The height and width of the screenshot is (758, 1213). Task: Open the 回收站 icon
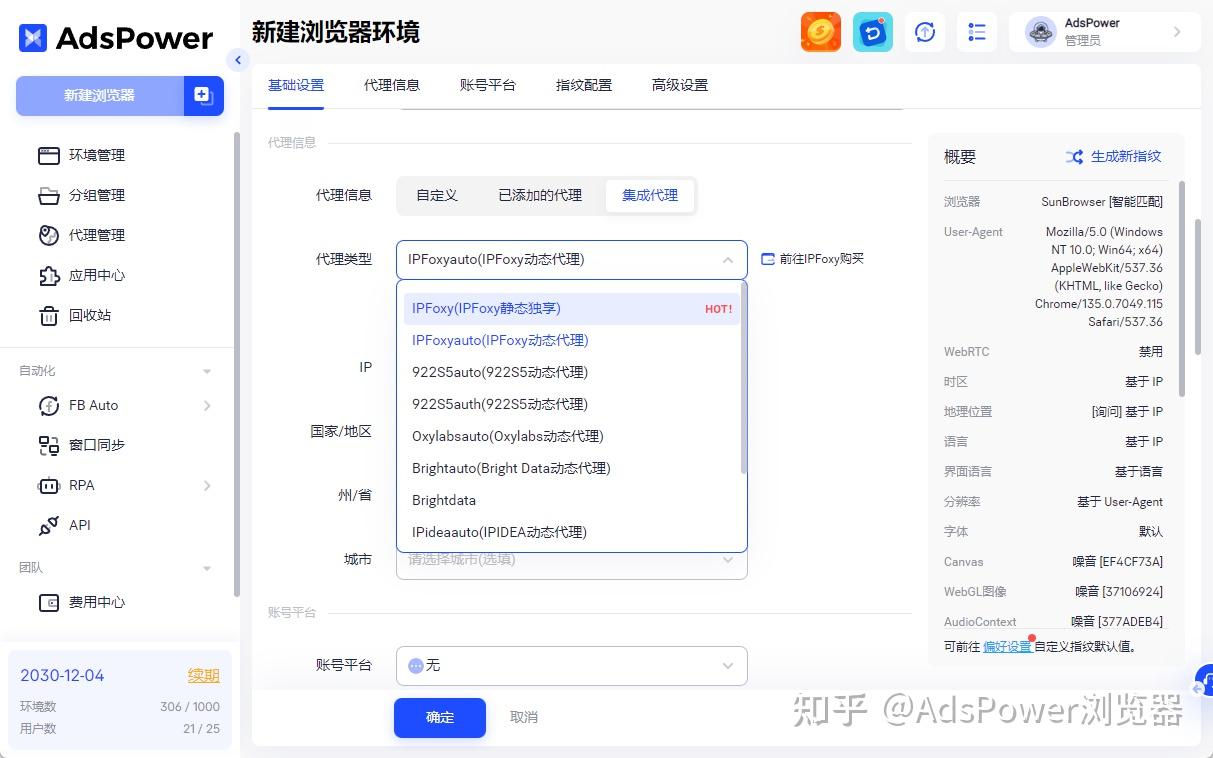click(49, 315)
